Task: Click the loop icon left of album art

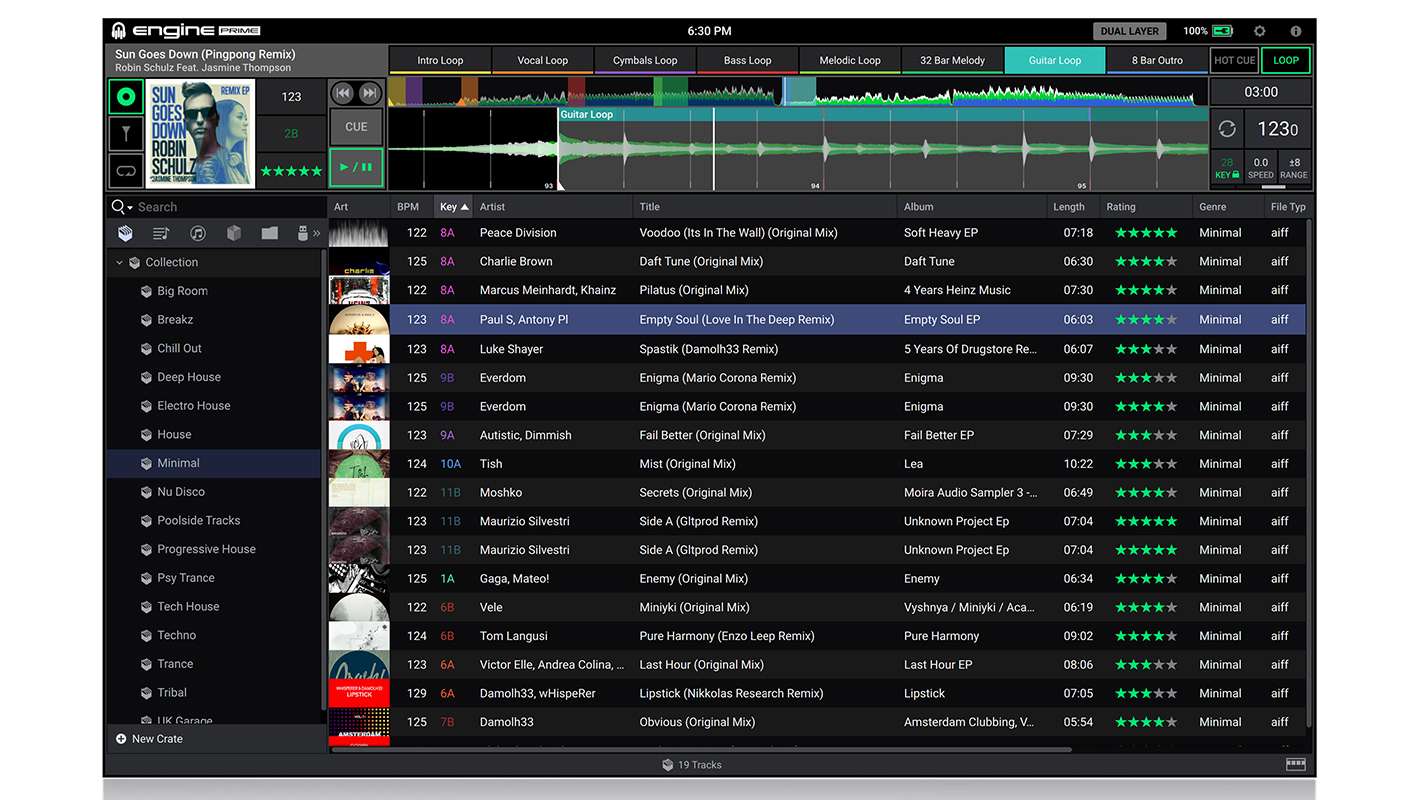Action: pyautogui.click(x=125, y=171)
